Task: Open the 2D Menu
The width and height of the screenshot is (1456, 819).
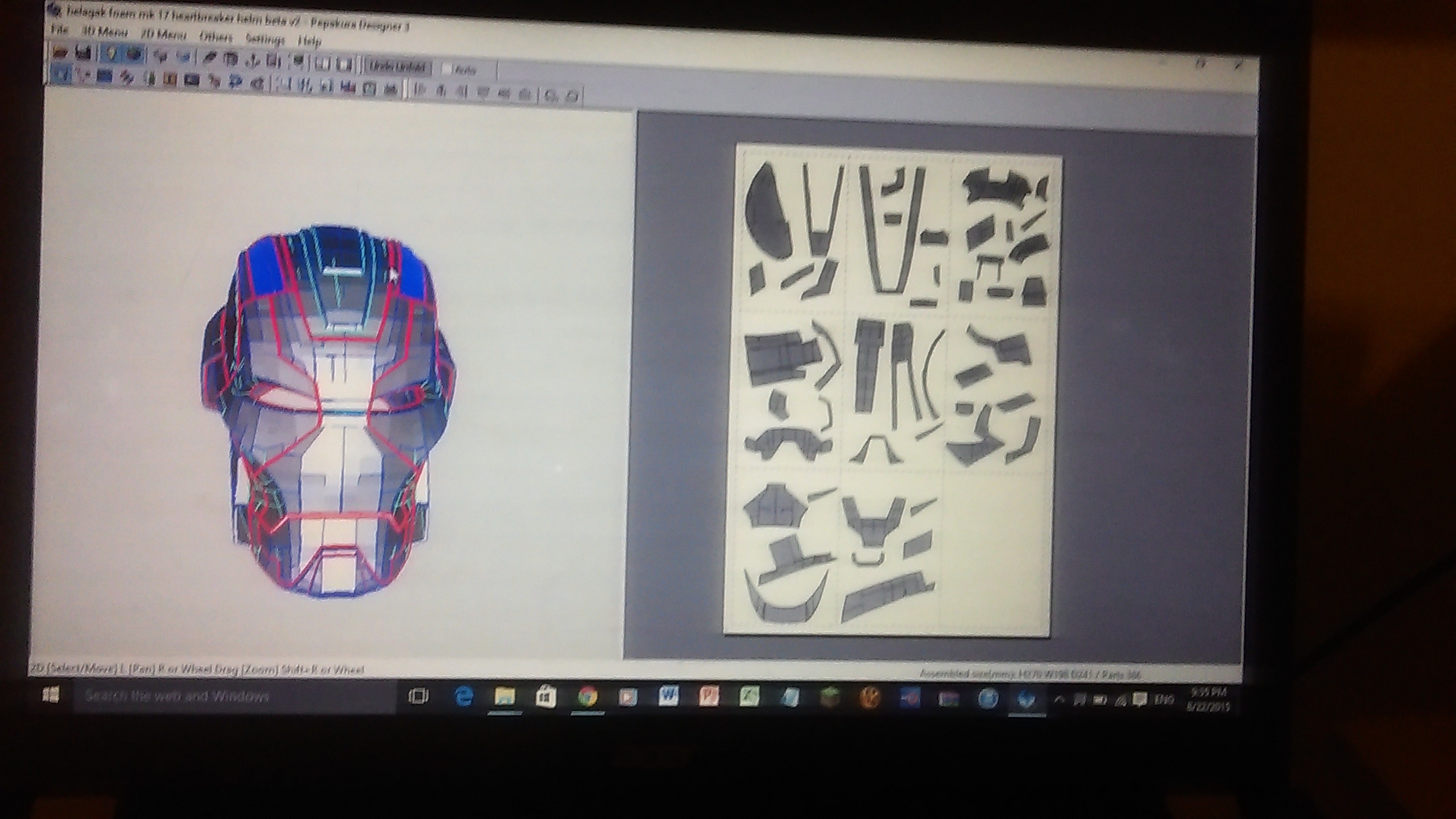Action: click(x=163, y=35)
